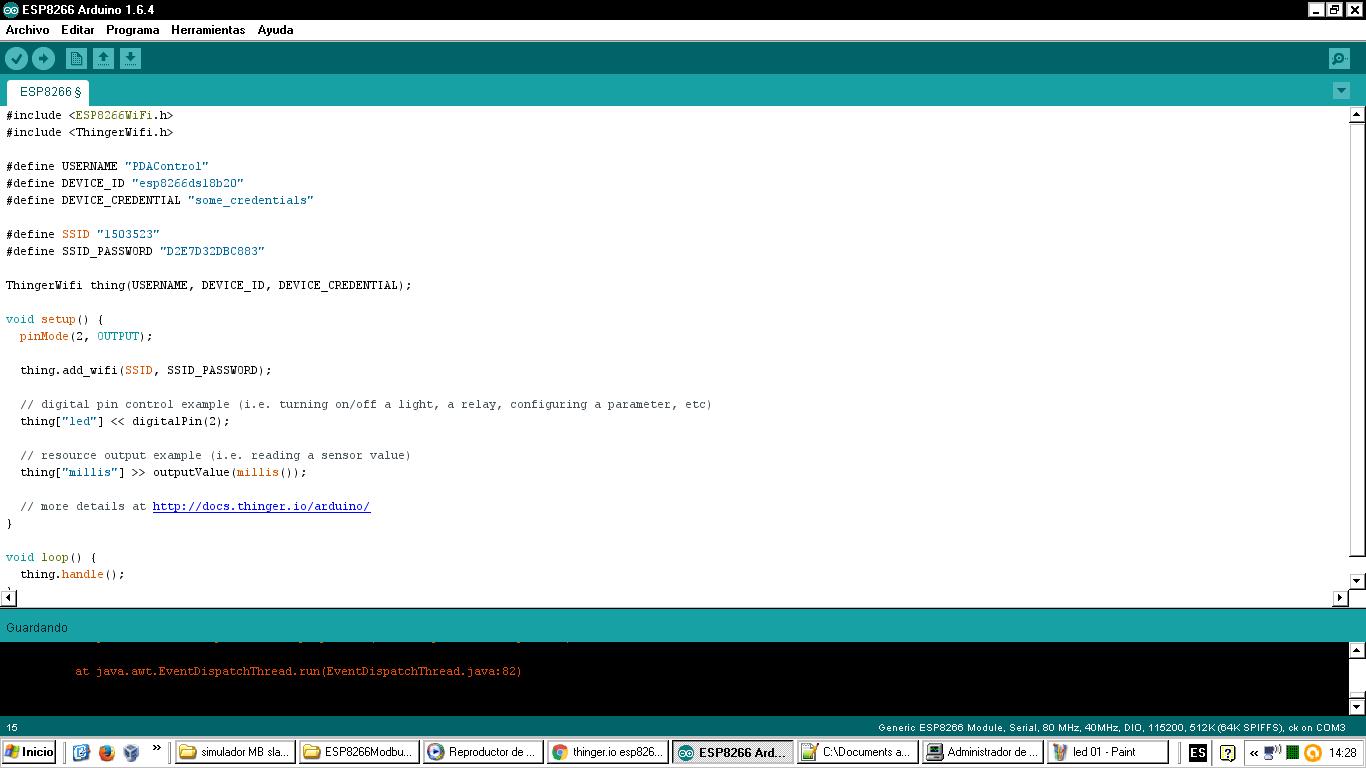Launch VirtualBox cube icon in quick launch

(x=131, y=752)
